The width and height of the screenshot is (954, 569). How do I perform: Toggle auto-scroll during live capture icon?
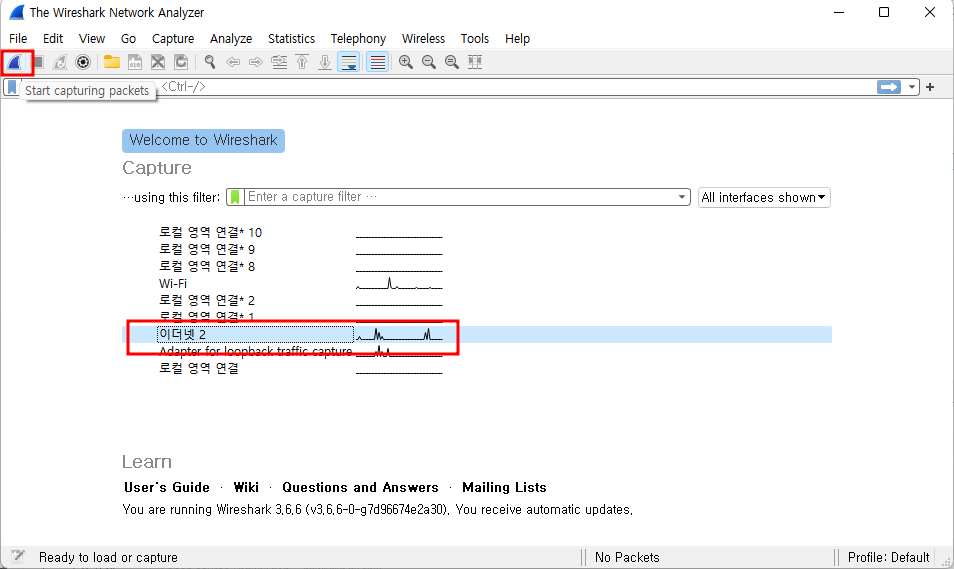click(349, 62)
